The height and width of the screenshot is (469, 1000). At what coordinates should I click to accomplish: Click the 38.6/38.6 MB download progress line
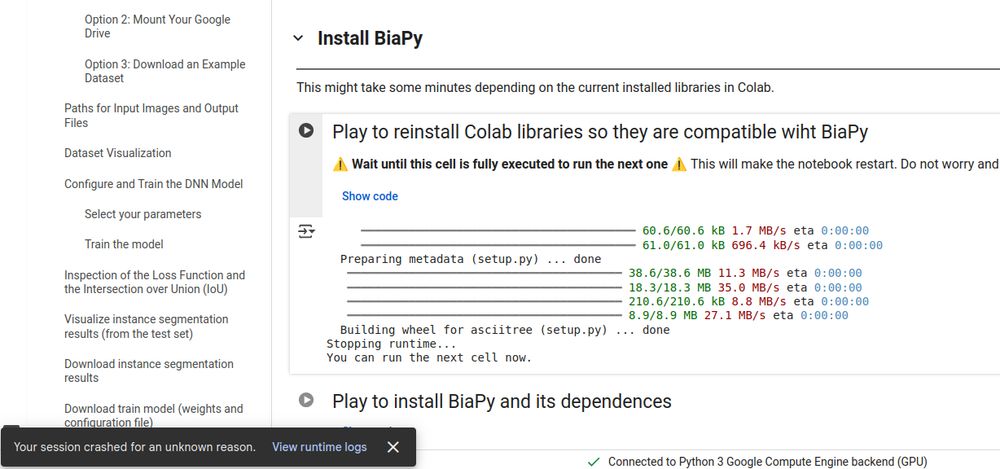coord(604,273)
